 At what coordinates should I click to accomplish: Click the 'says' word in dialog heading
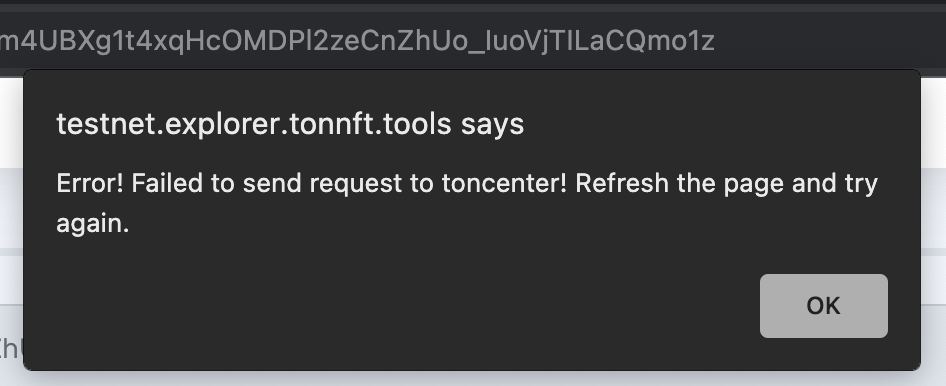(493, 125)
